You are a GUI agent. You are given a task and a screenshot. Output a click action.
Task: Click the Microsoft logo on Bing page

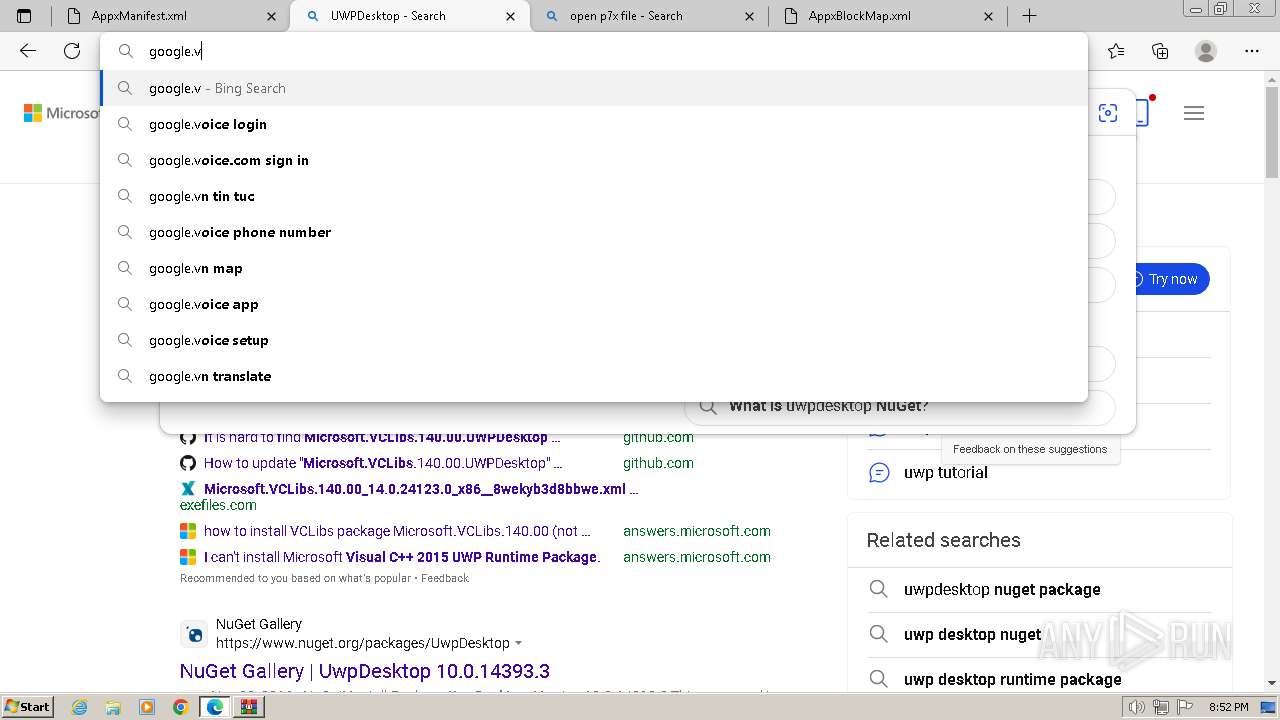62,113
